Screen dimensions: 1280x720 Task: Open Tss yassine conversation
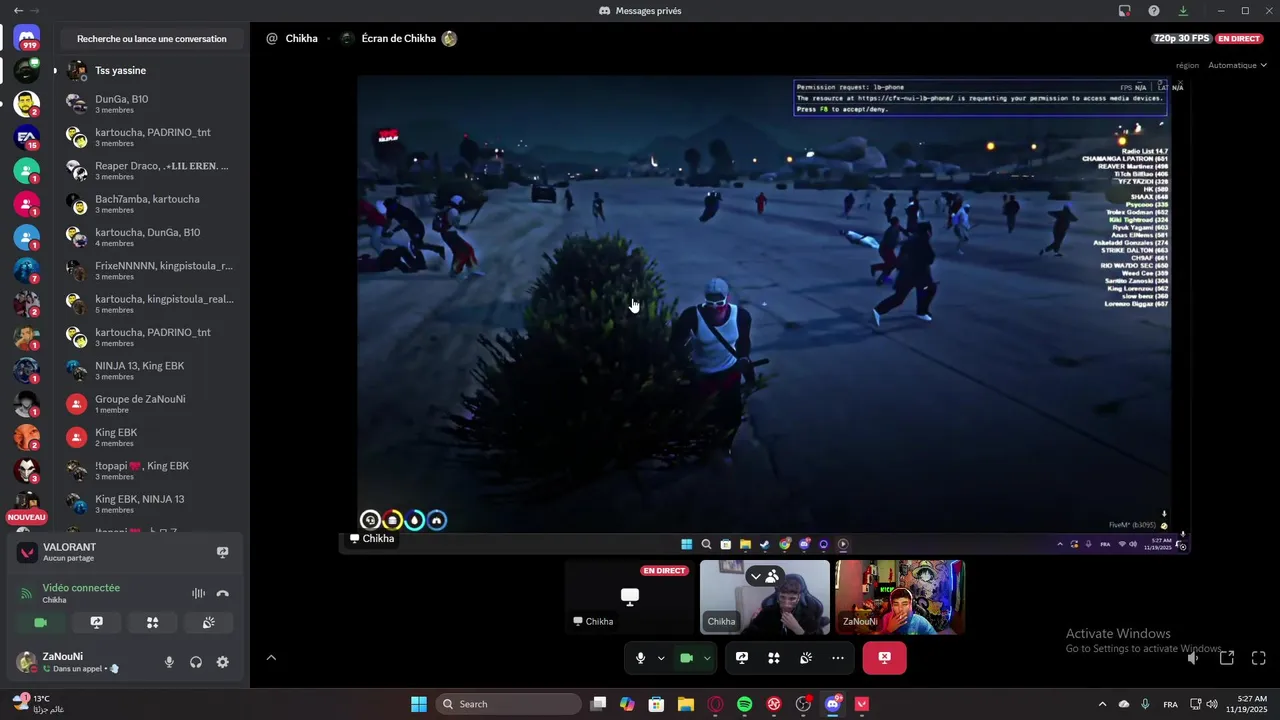[x=150, y=71]
